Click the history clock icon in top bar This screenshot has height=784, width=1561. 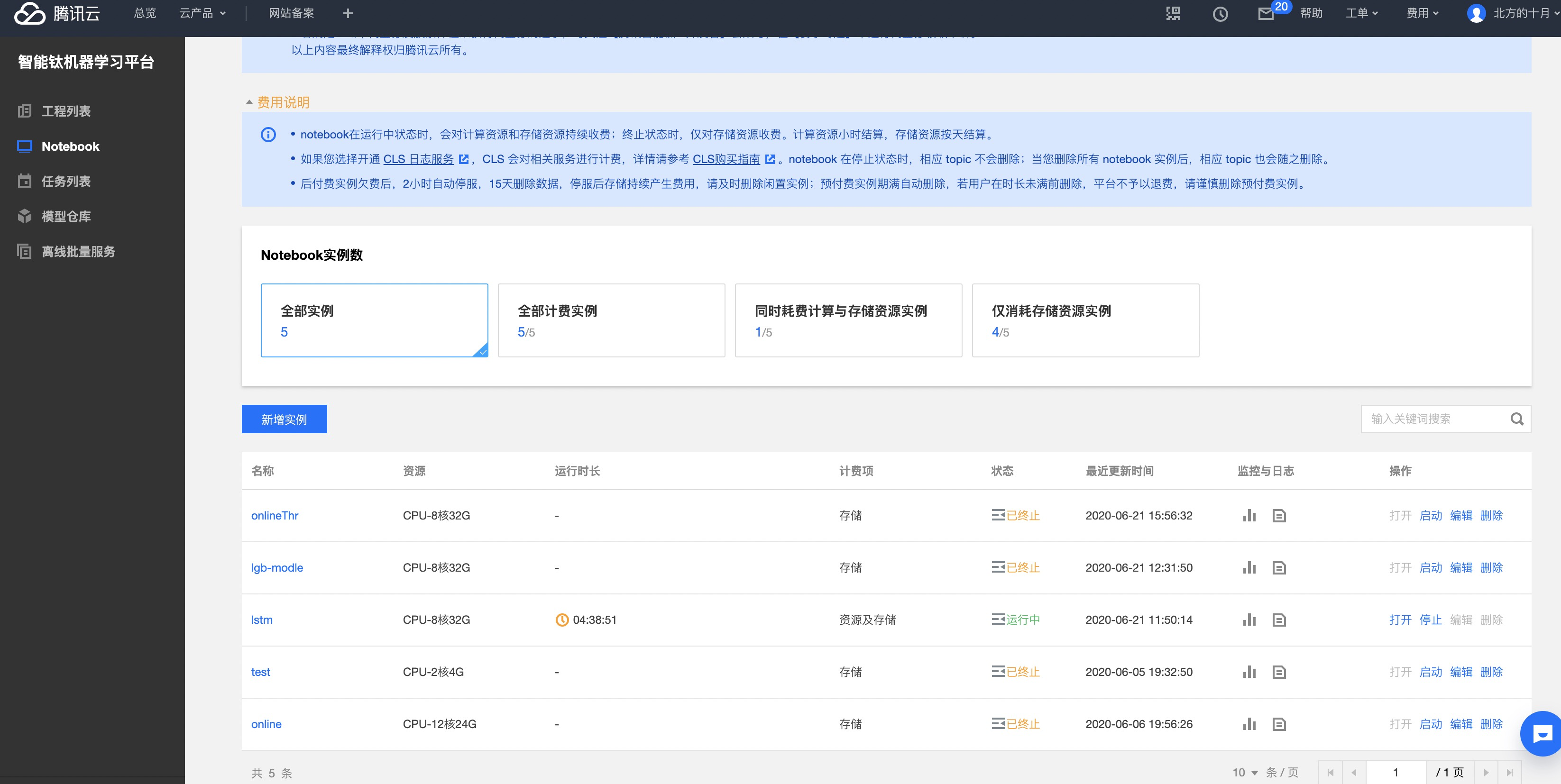coord(1221,13)
